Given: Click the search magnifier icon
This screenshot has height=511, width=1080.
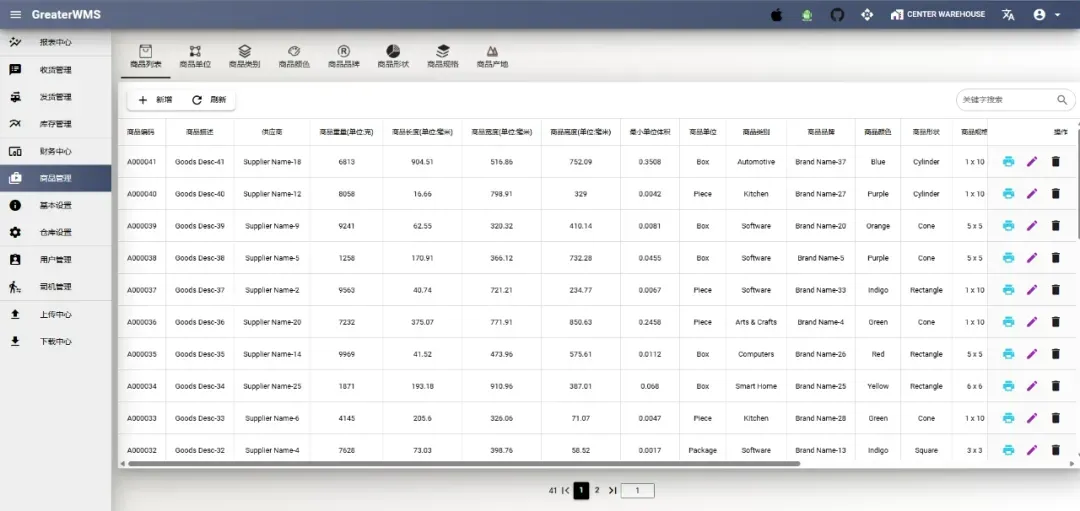Looking at the screenshot, I should [1062, 100].
